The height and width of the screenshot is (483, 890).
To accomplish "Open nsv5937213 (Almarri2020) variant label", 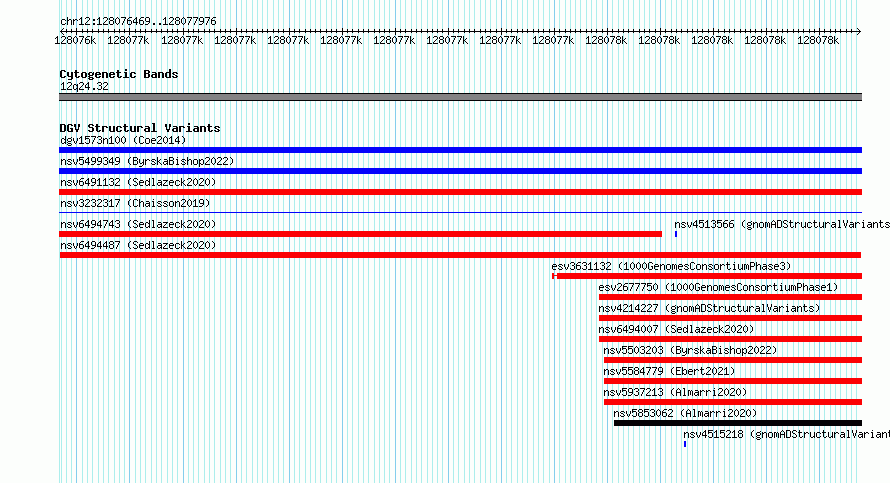I will [675, 392].
